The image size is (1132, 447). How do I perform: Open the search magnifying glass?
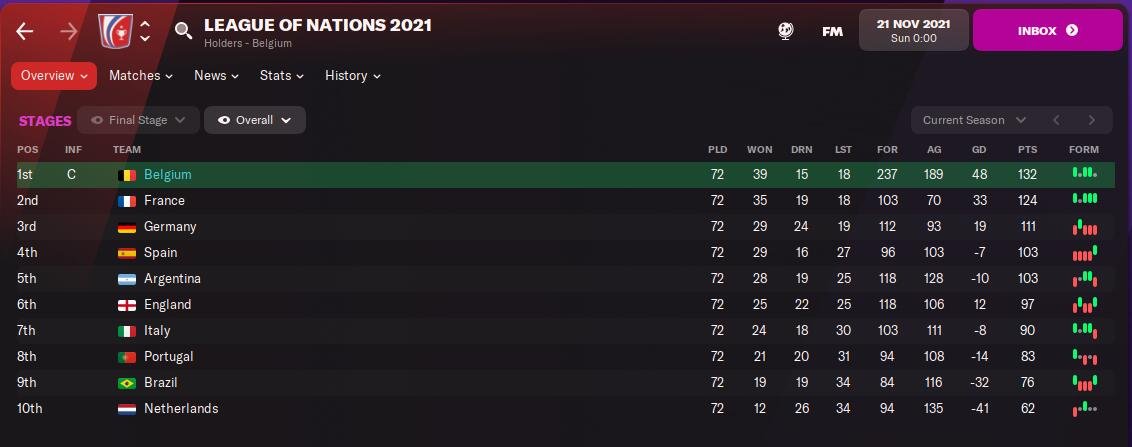[x=183, y=31]
